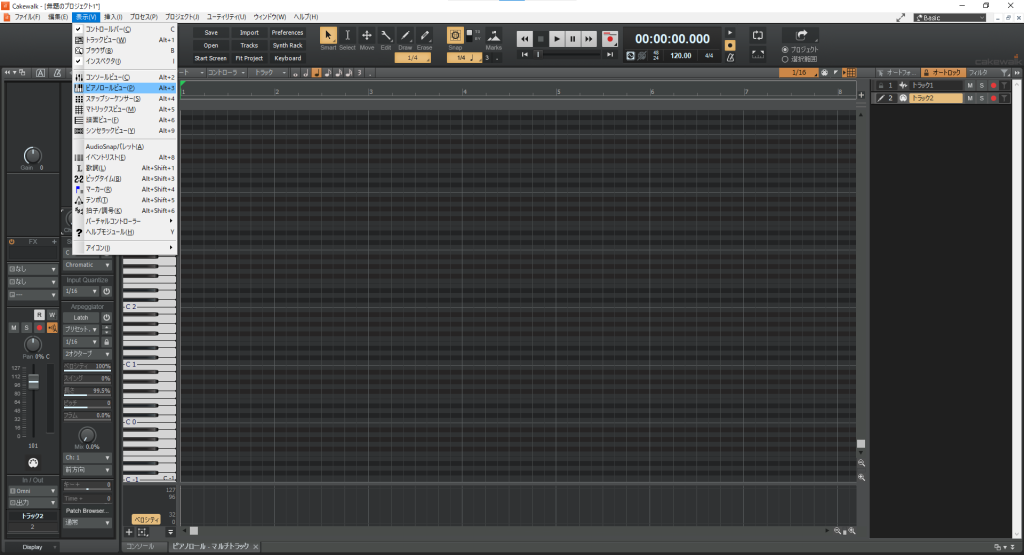Adjust the inspector volume fader

click(33, 382)
